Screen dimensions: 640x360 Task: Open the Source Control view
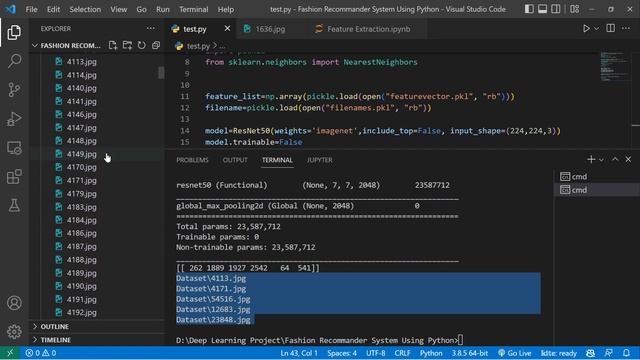tap(14, 90)
